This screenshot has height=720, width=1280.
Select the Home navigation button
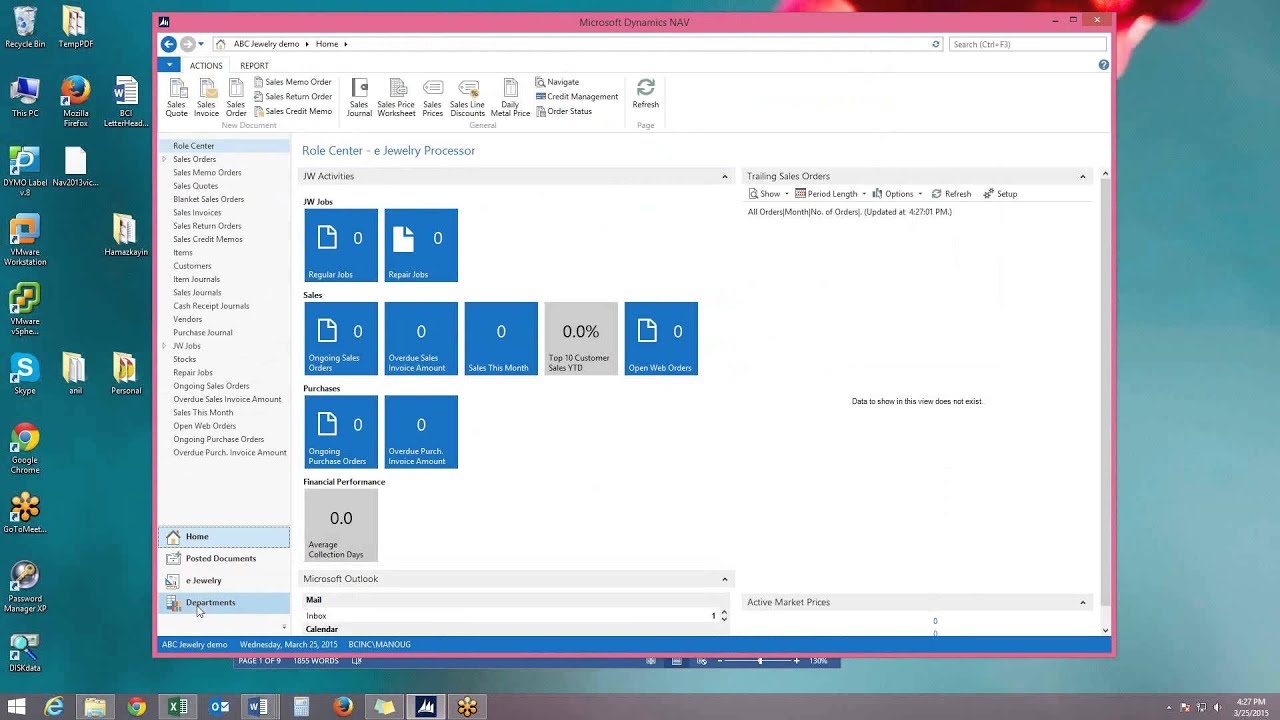click(x=224, y=537)
